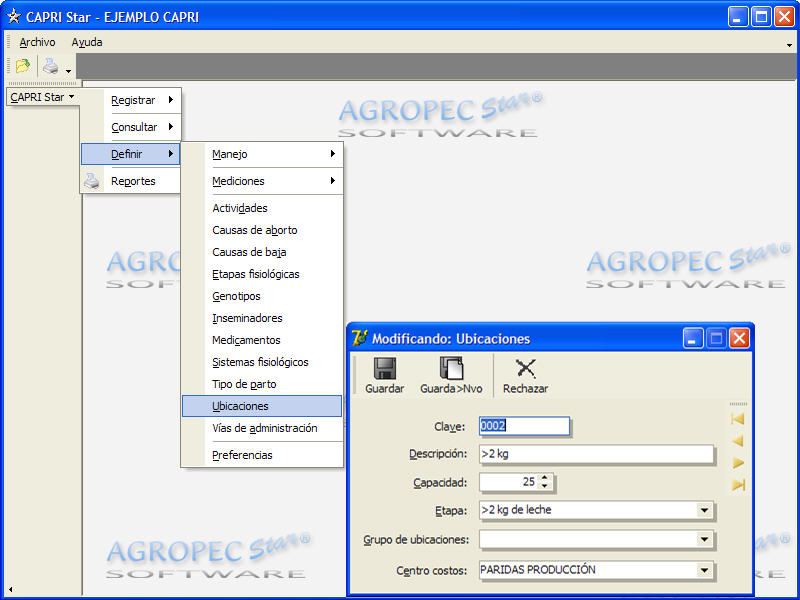Click the CAPRI Star window star icon

[x=14, y=17]
